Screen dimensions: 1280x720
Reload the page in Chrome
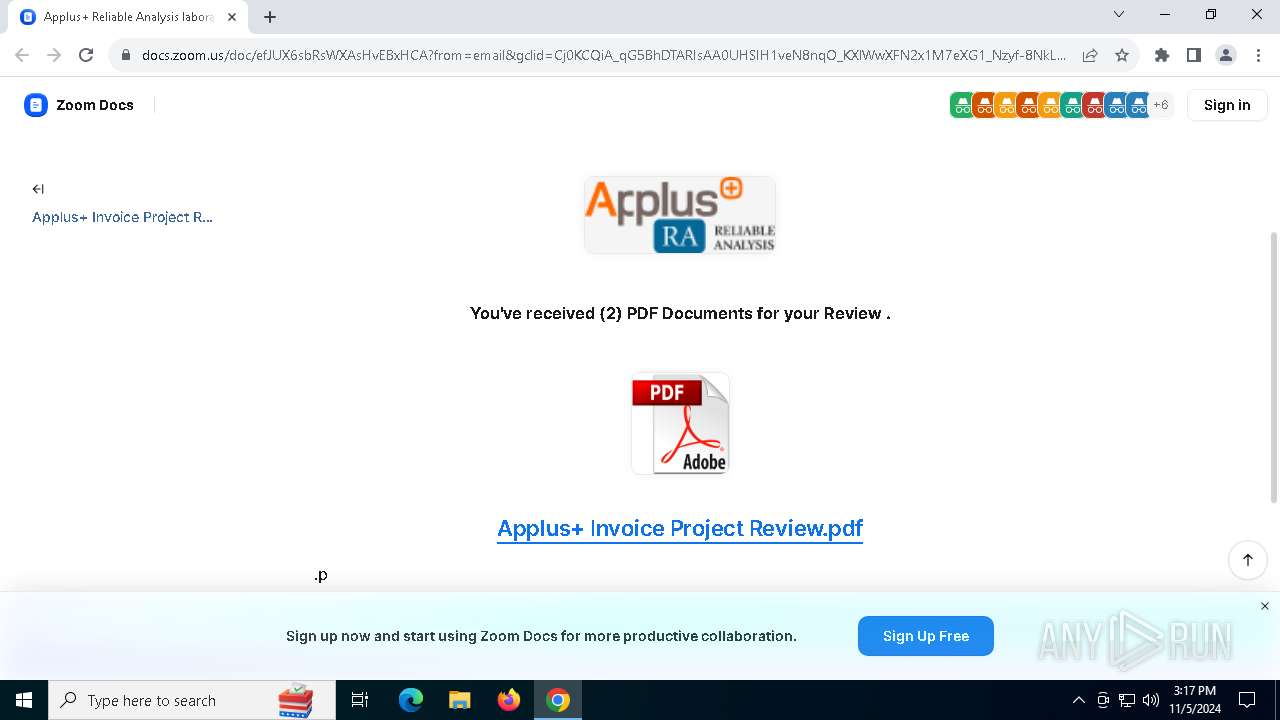(86, 55)
